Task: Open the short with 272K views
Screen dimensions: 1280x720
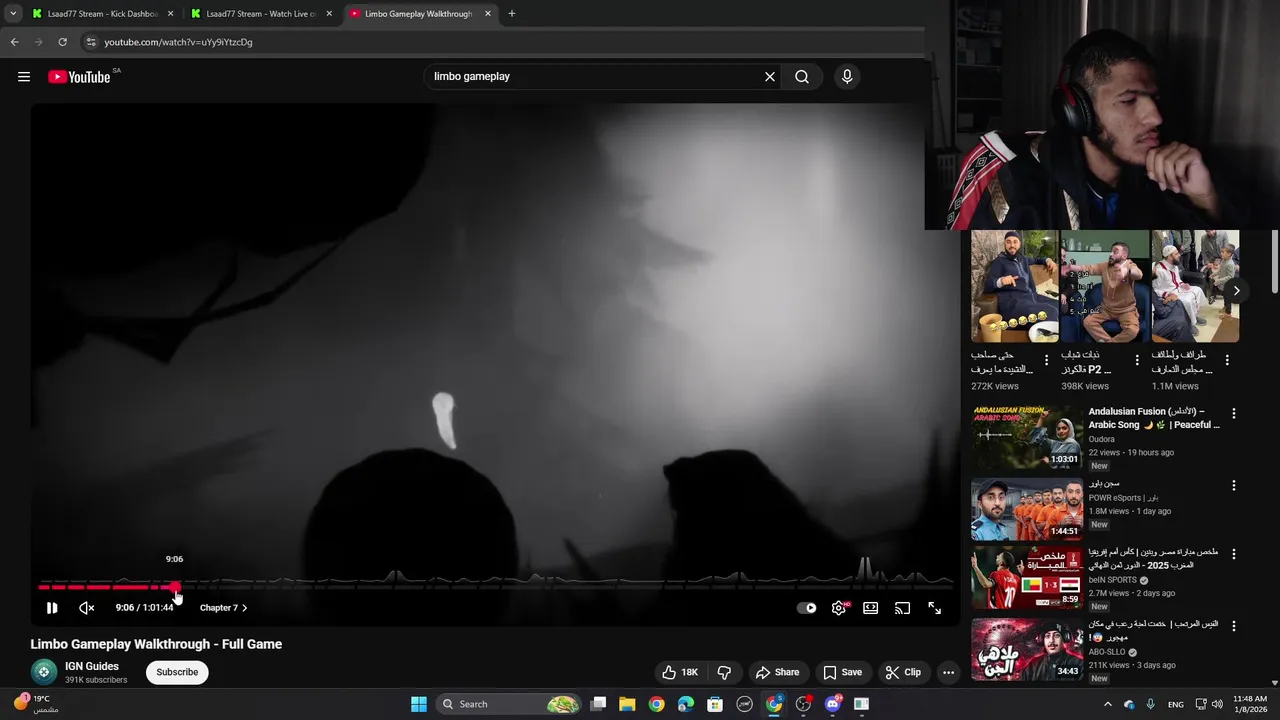Action: [x=1015, y=286]
